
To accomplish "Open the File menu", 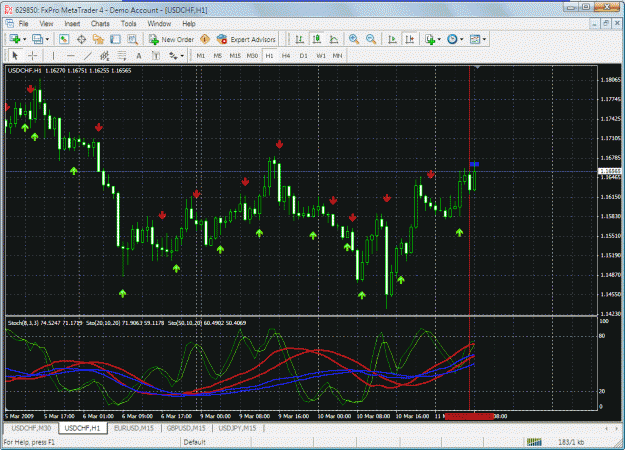I will pos(24,24).
